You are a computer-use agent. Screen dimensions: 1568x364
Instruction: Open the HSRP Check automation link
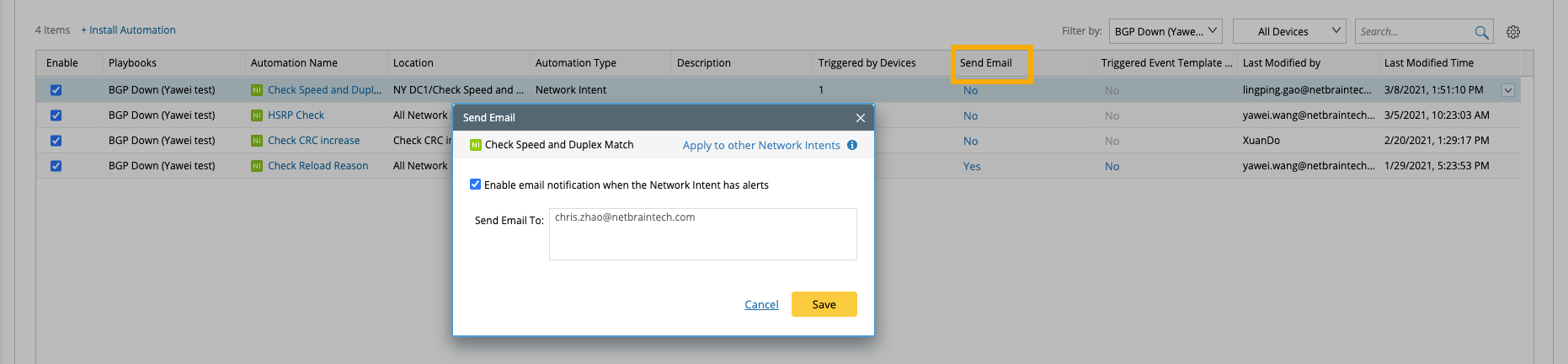(x=296, y=115)
